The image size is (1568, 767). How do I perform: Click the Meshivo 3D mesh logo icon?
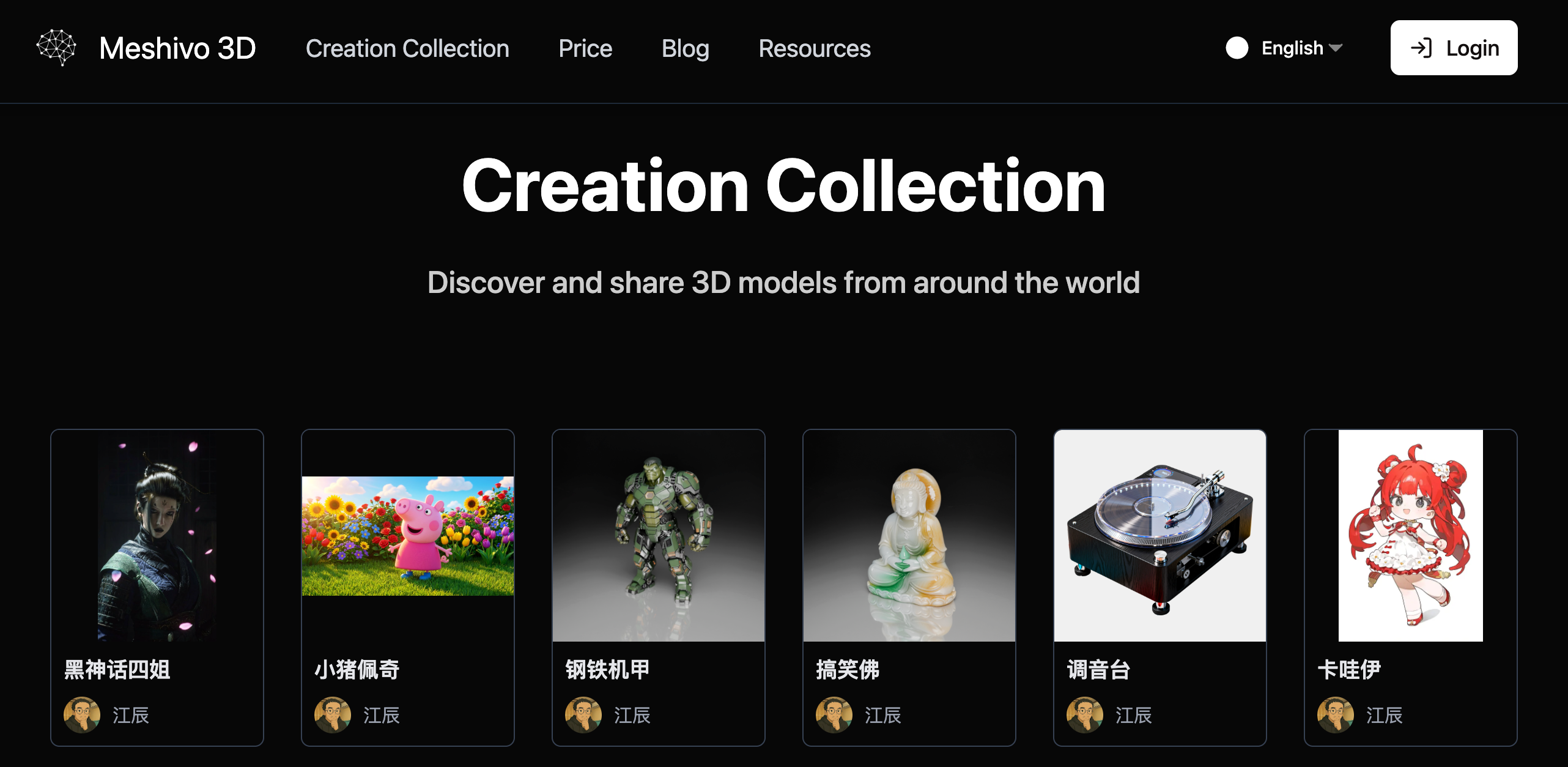(56, 47)
